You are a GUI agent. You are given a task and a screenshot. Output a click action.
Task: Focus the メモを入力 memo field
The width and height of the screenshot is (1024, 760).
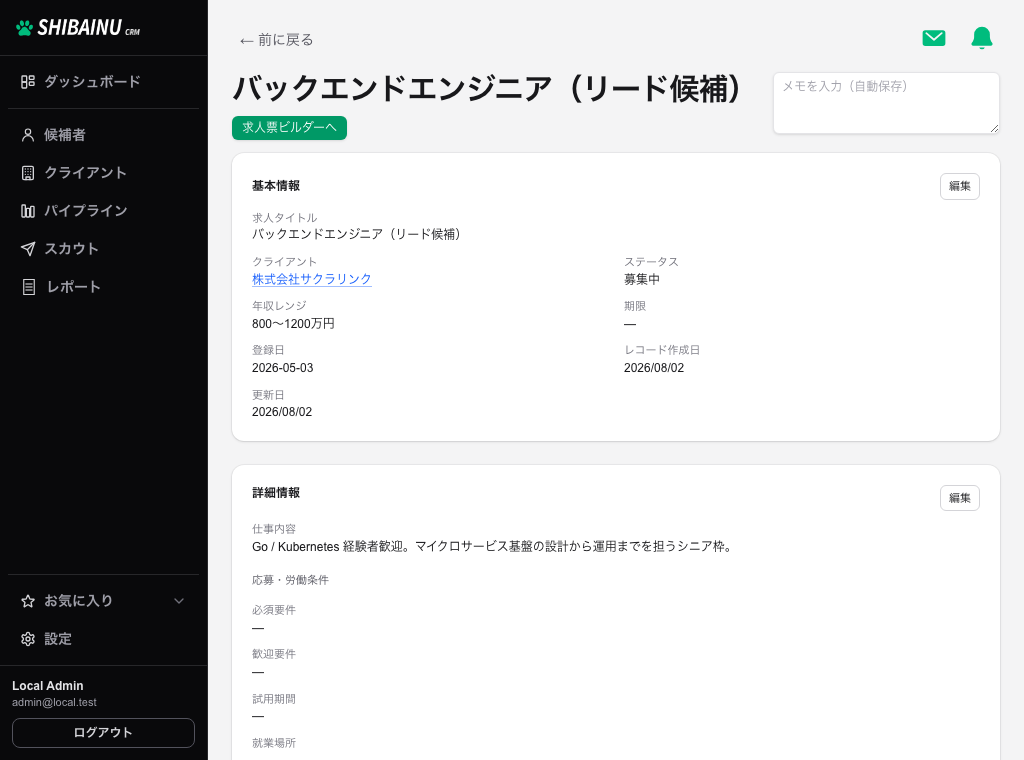pos(886,103)
